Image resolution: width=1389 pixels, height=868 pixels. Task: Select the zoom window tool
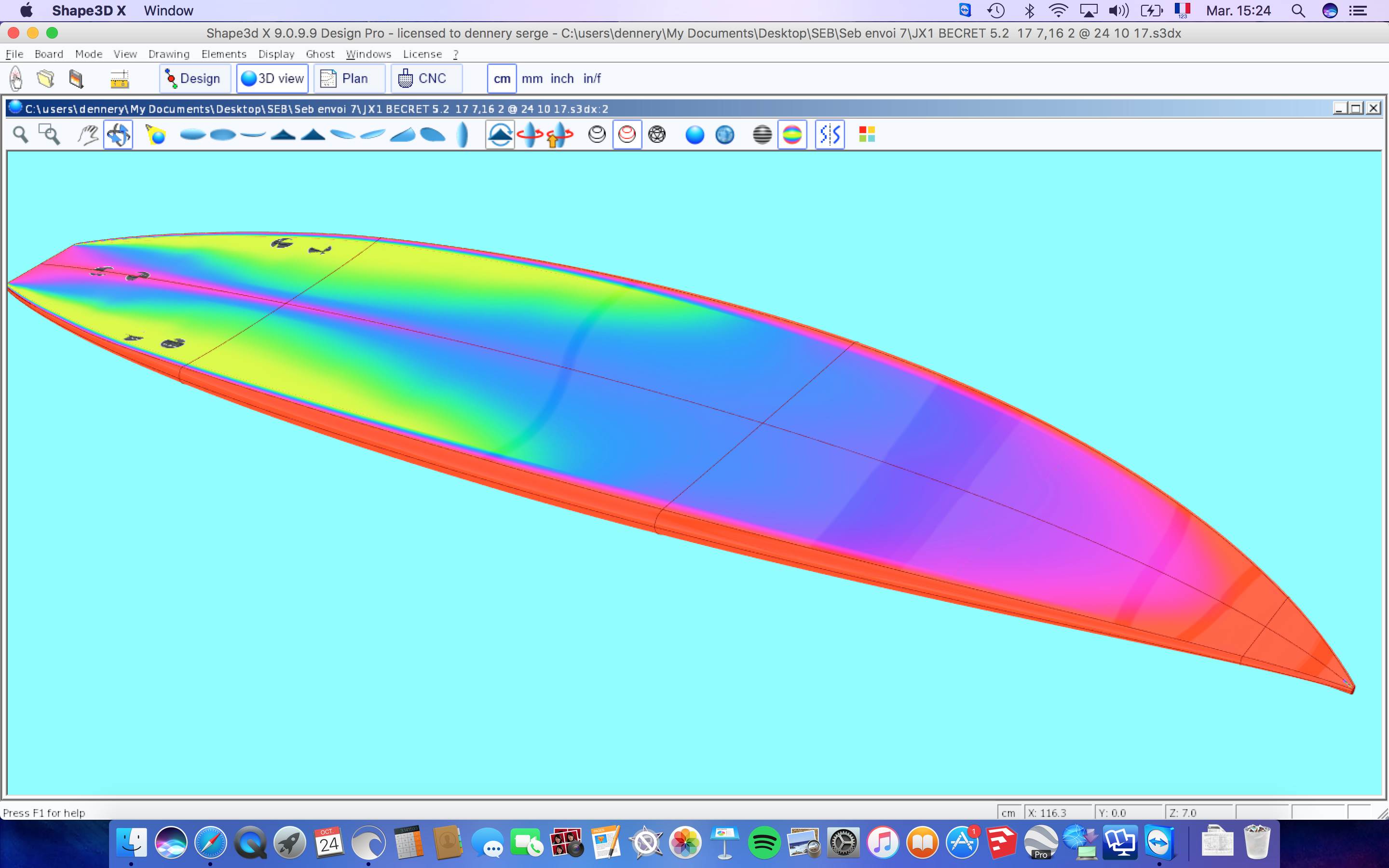[x=49, y=135]
